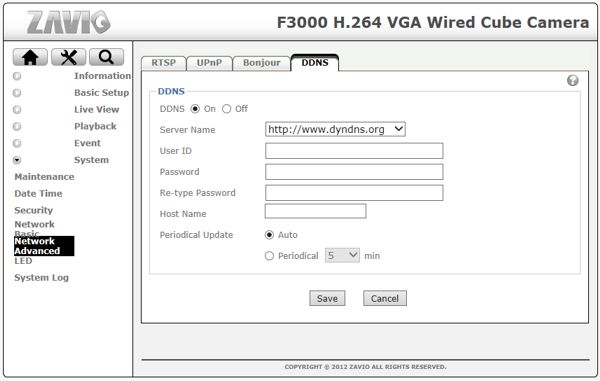
Task: Turn DDNS Off radio button
Action: pos(227,109)
